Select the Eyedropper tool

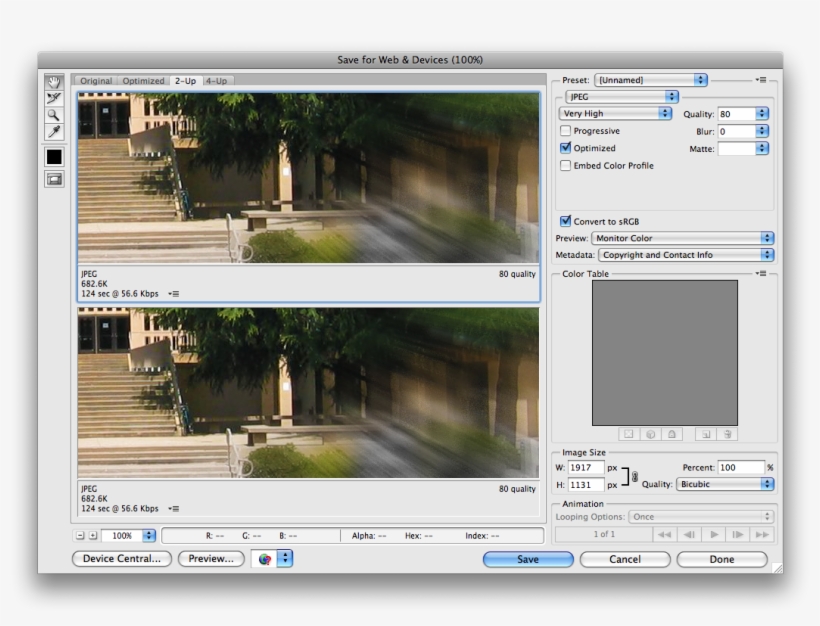click(x=54, y=132)
